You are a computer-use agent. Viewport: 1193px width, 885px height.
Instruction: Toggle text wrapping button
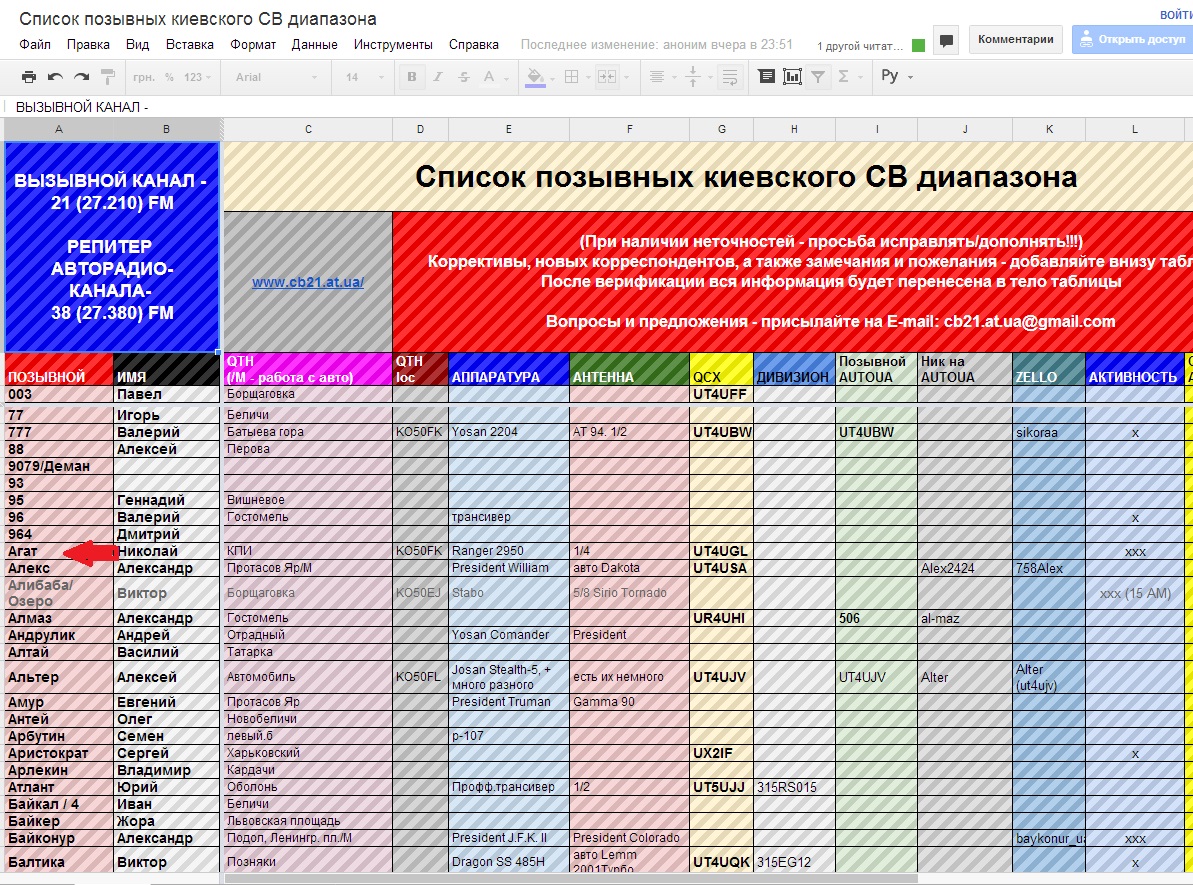(x=729, y=77)
